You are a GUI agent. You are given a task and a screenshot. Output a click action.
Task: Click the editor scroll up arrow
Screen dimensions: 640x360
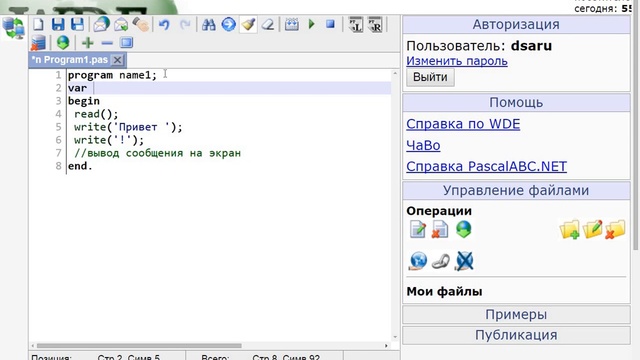(395, 73)
